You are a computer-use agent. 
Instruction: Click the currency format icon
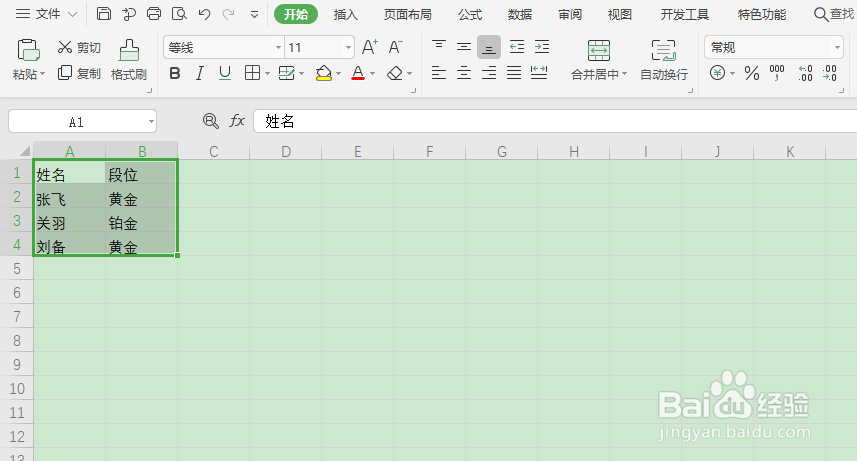[718, 72]
